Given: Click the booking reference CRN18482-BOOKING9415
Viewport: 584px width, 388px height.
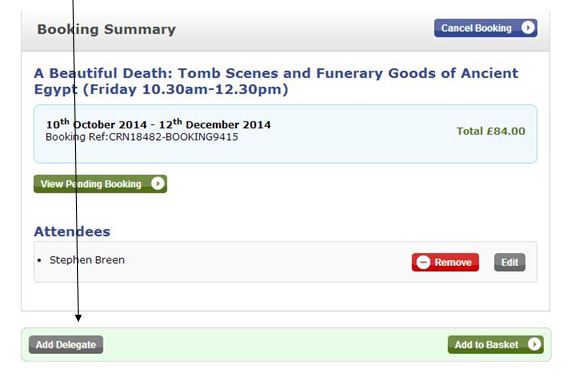Looking at the screenshot, I should (173, 137).
